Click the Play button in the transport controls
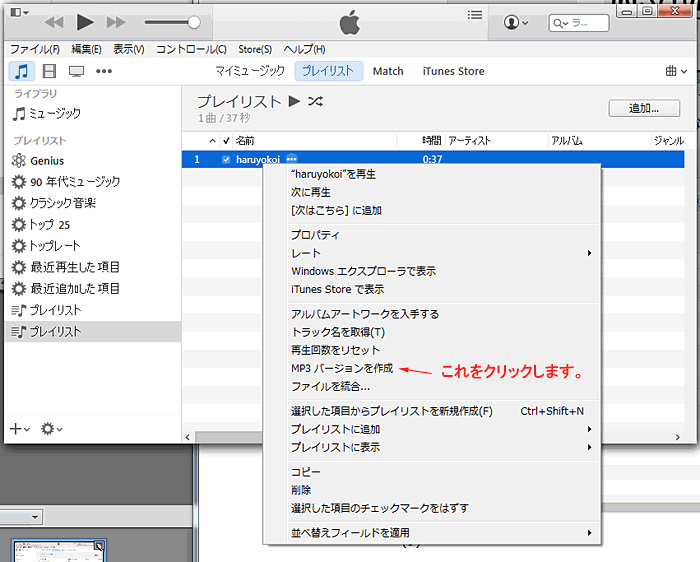This screenshot has height=562, width=700. click(85, 22)
